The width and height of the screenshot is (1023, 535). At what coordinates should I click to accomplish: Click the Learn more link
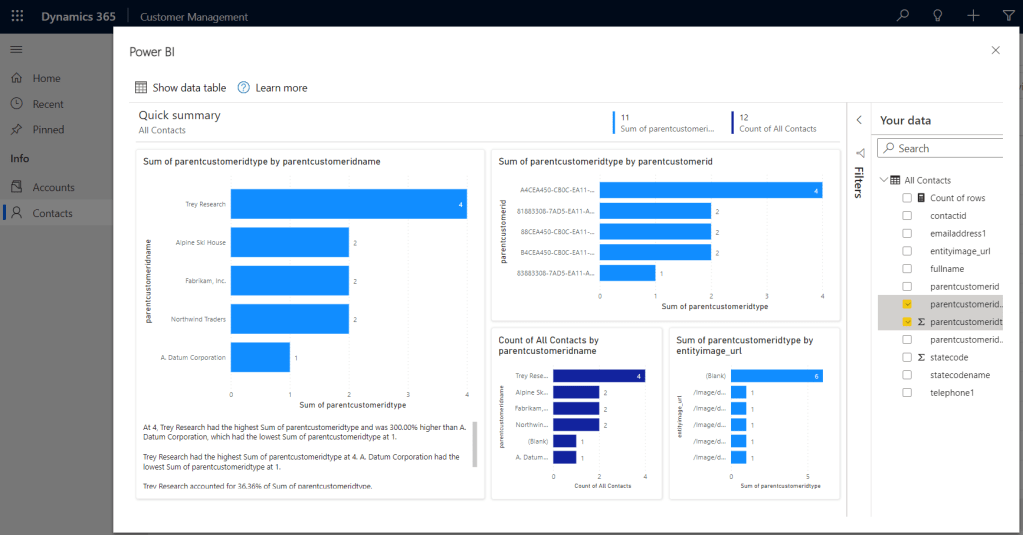(281, 88)
